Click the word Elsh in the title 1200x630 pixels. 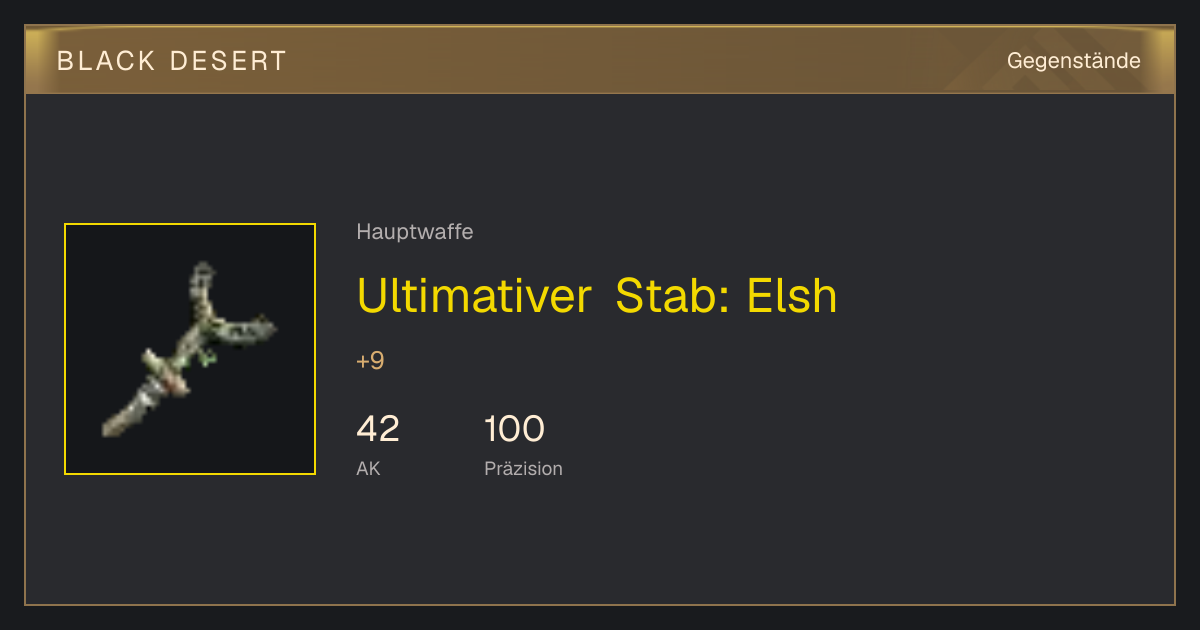coord(792,296)
